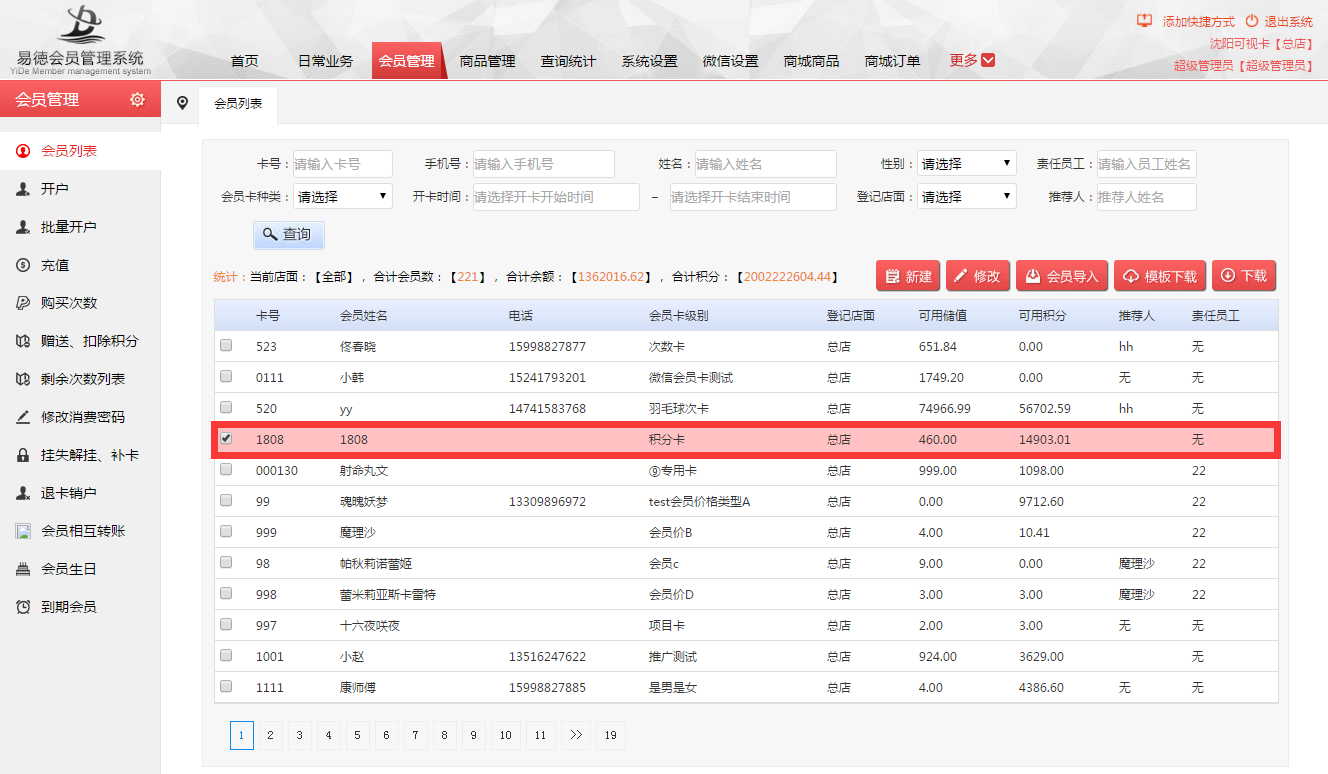Expand the 更多 navigation menu
This screenshot has width=1328, height=774.
[x=972, y=60]
